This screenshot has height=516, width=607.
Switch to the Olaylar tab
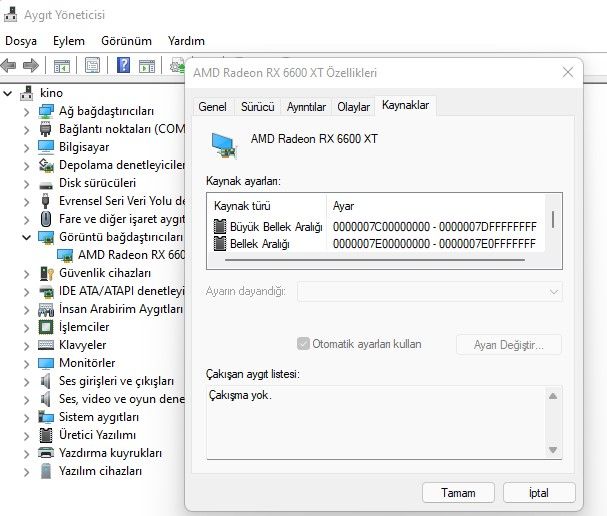coord(353,107)
